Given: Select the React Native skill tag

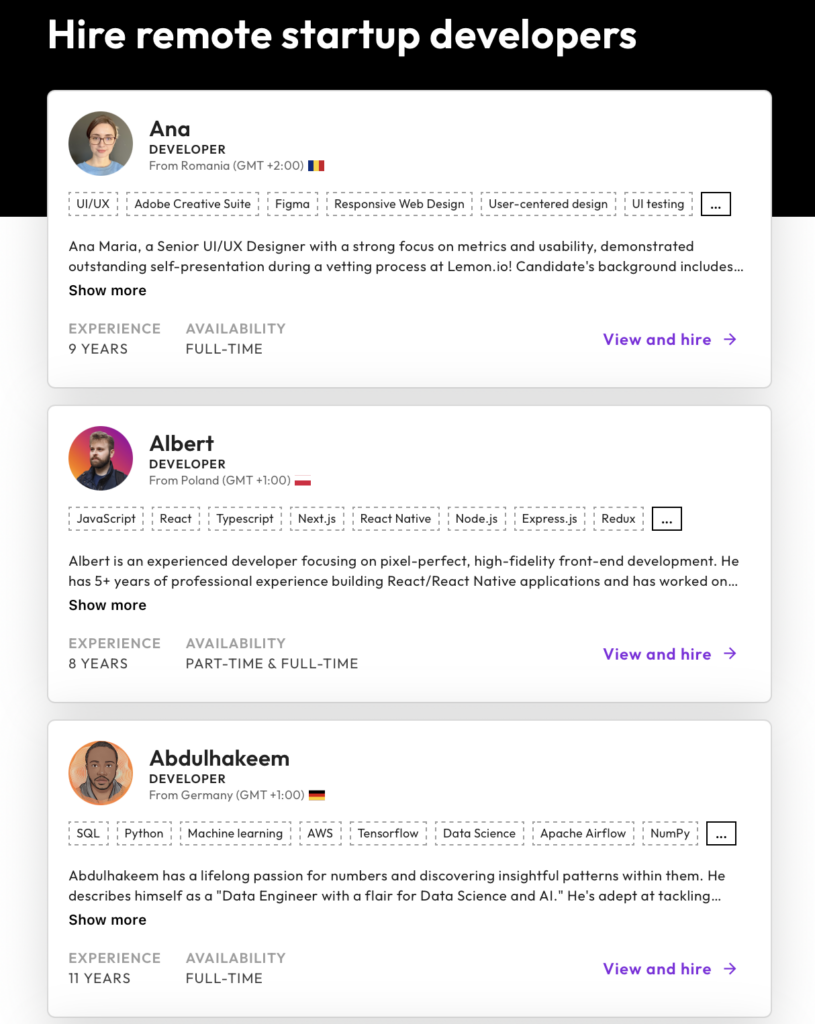Looking at the screenshot, I should point(396,519).
